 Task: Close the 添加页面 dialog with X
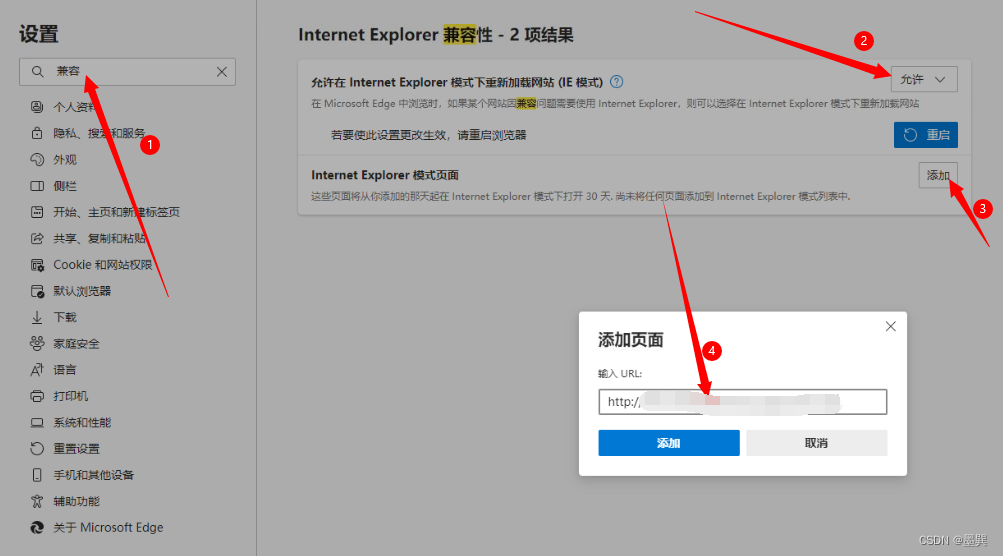(890, 326)
